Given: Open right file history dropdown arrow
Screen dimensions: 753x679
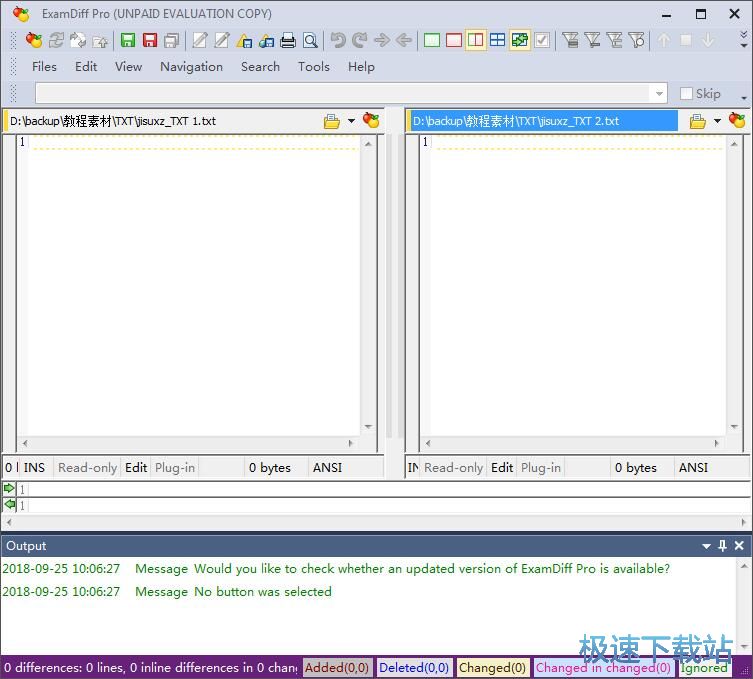Looking at the screenshot, I should coord(717,121).
